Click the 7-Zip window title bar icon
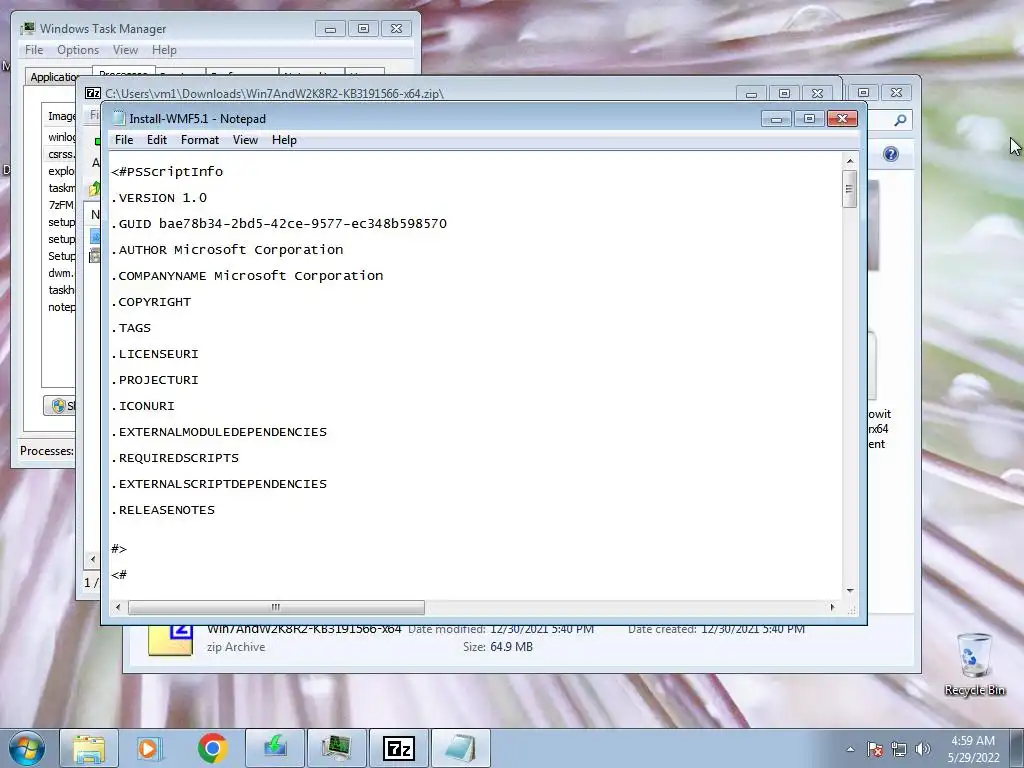The width and height of the screenshot is (1024, 768). (93, 93)
